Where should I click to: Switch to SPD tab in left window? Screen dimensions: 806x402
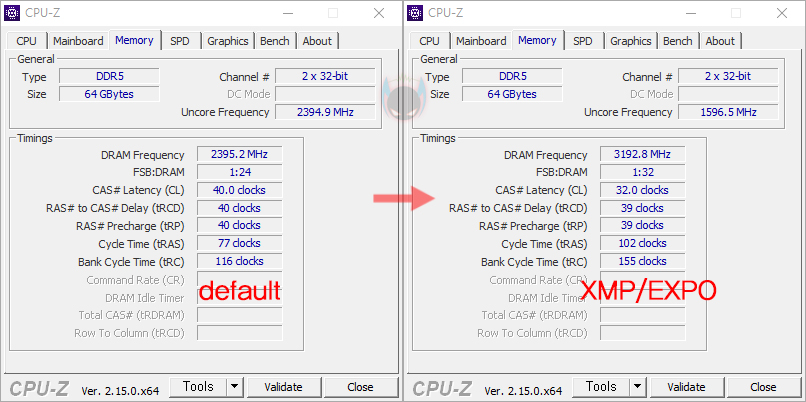click(180, 41)
